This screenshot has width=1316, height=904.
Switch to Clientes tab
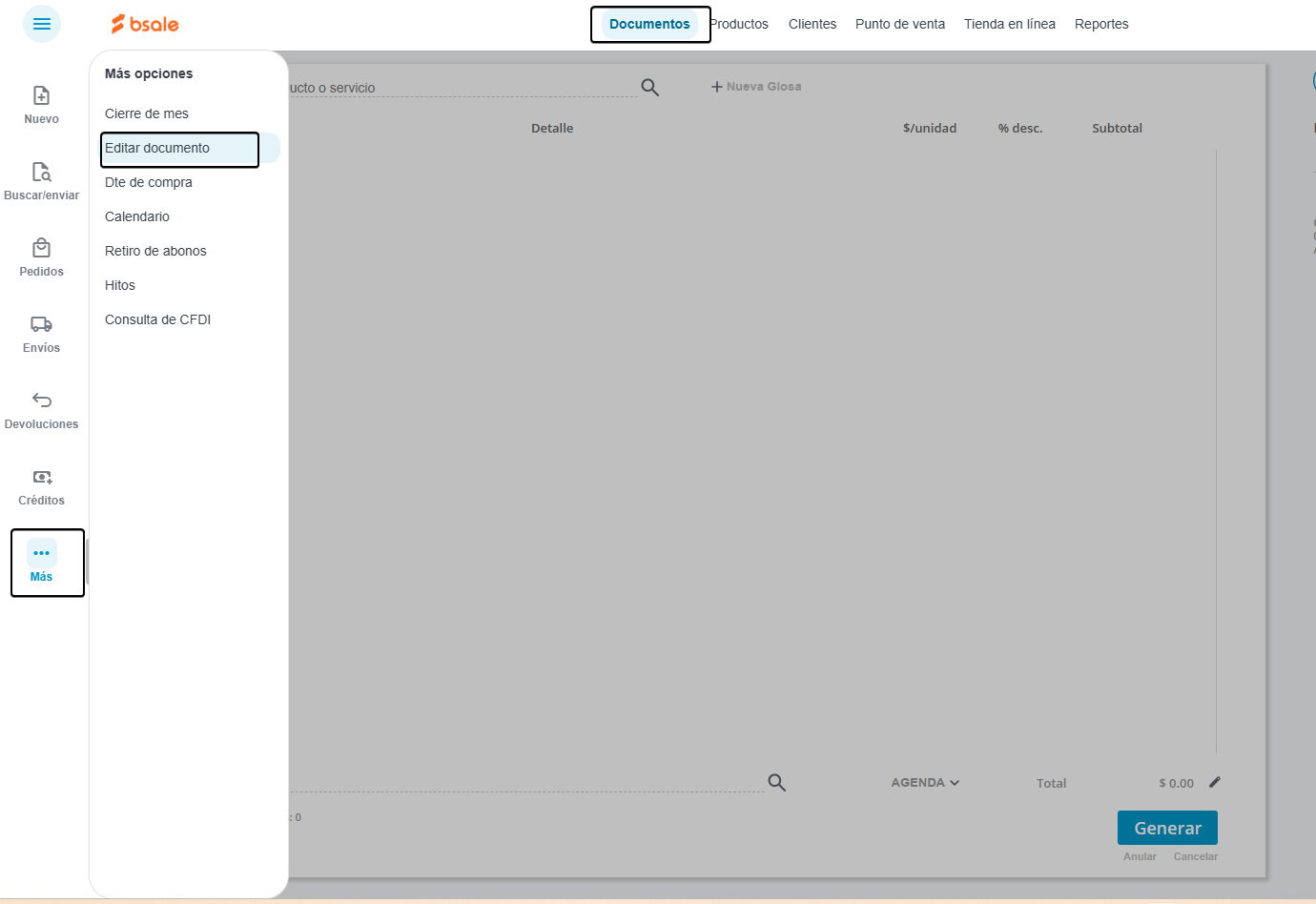[812, 24]
